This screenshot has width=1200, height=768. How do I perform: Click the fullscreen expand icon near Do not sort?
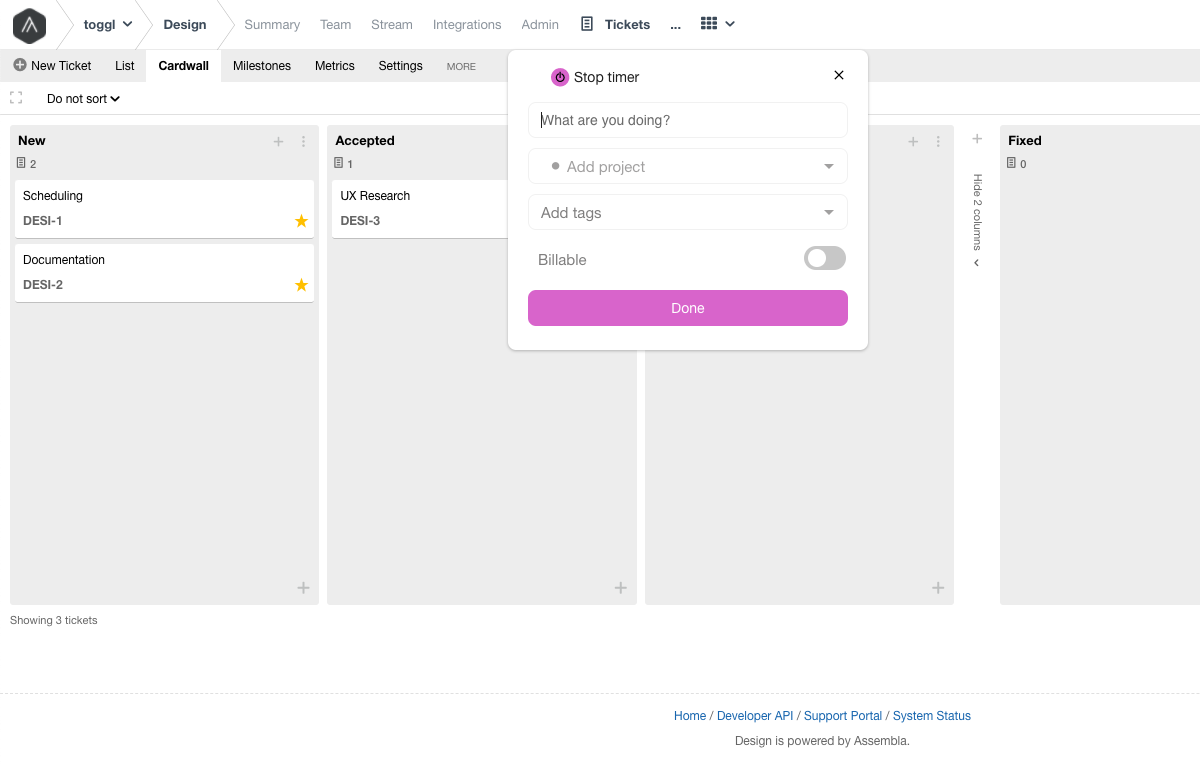coord(15,98)
